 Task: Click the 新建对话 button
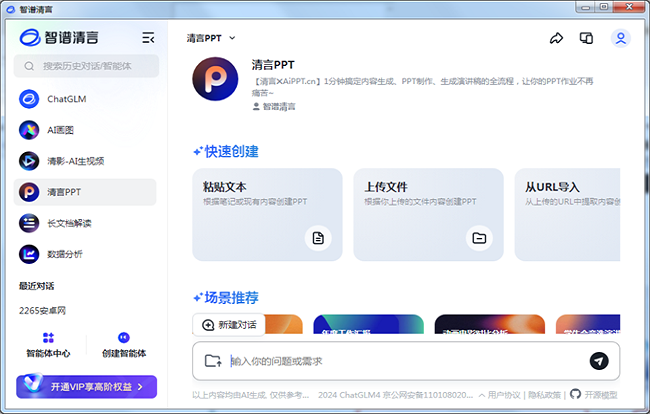229,325
